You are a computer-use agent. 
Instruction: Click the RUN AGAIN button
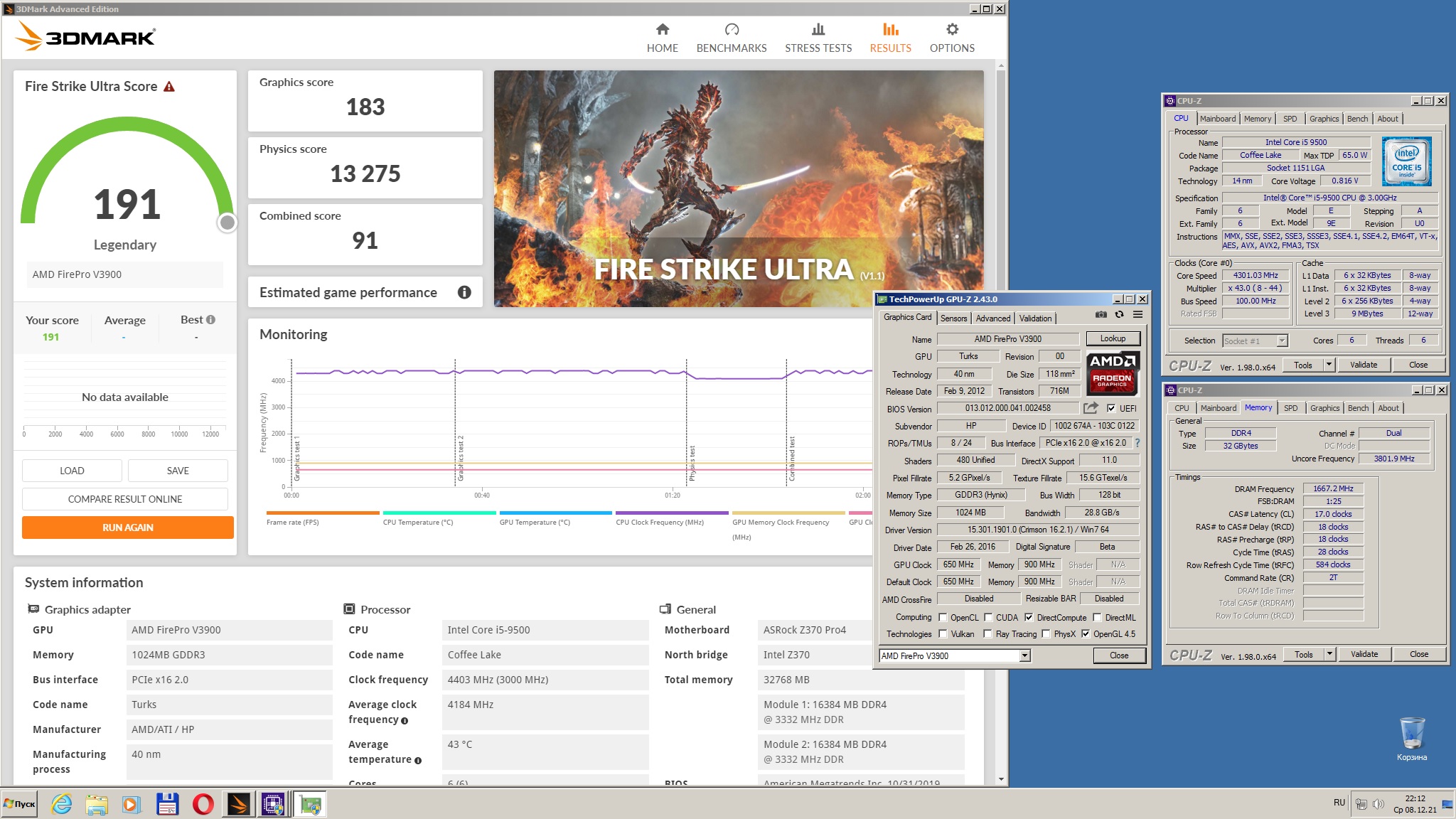[128, 528]
